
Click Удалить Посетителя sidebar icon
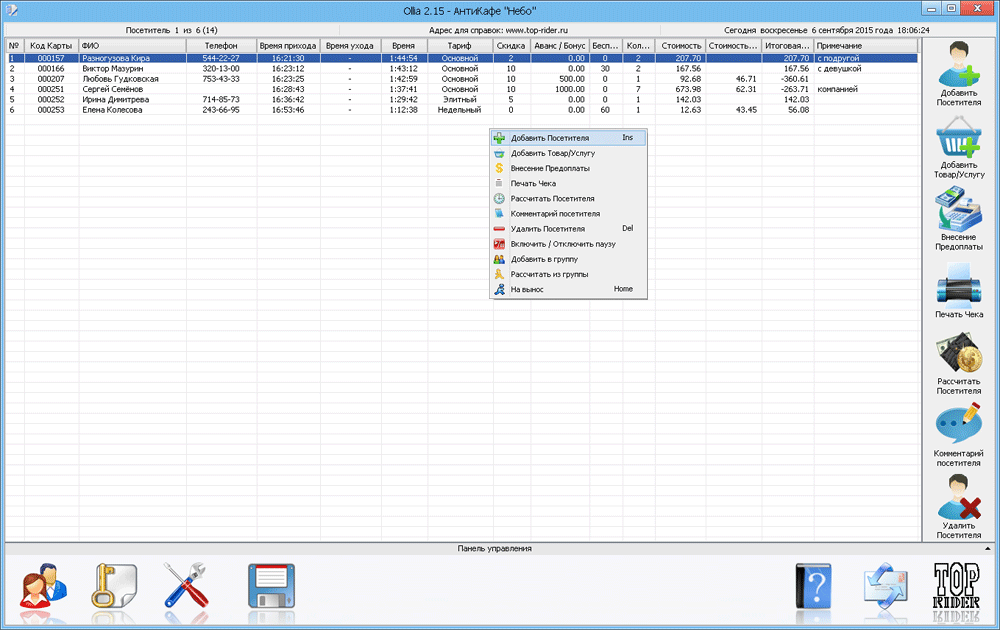[958, 497]
